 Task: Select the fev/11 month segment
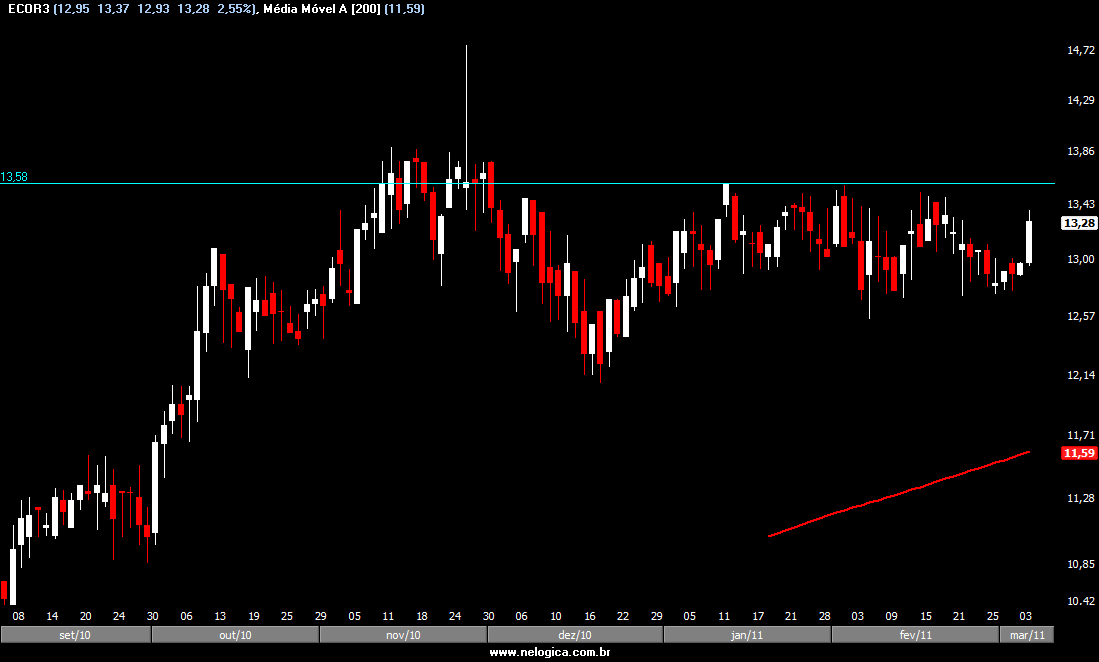915,635
